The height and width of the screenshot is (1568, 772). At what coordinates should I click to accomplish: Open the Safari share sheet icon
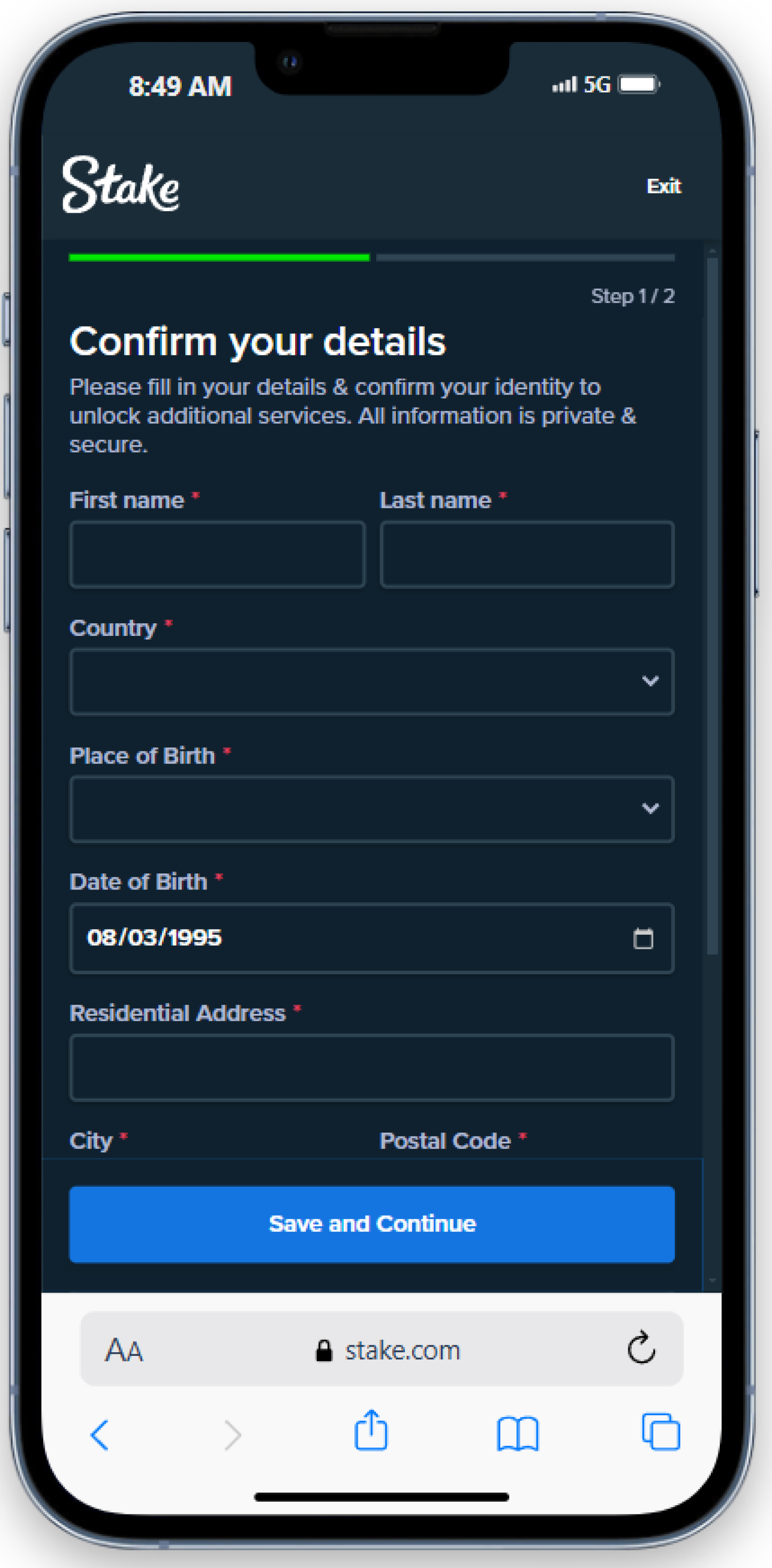pyautogui.click(x=371, y=1429)
